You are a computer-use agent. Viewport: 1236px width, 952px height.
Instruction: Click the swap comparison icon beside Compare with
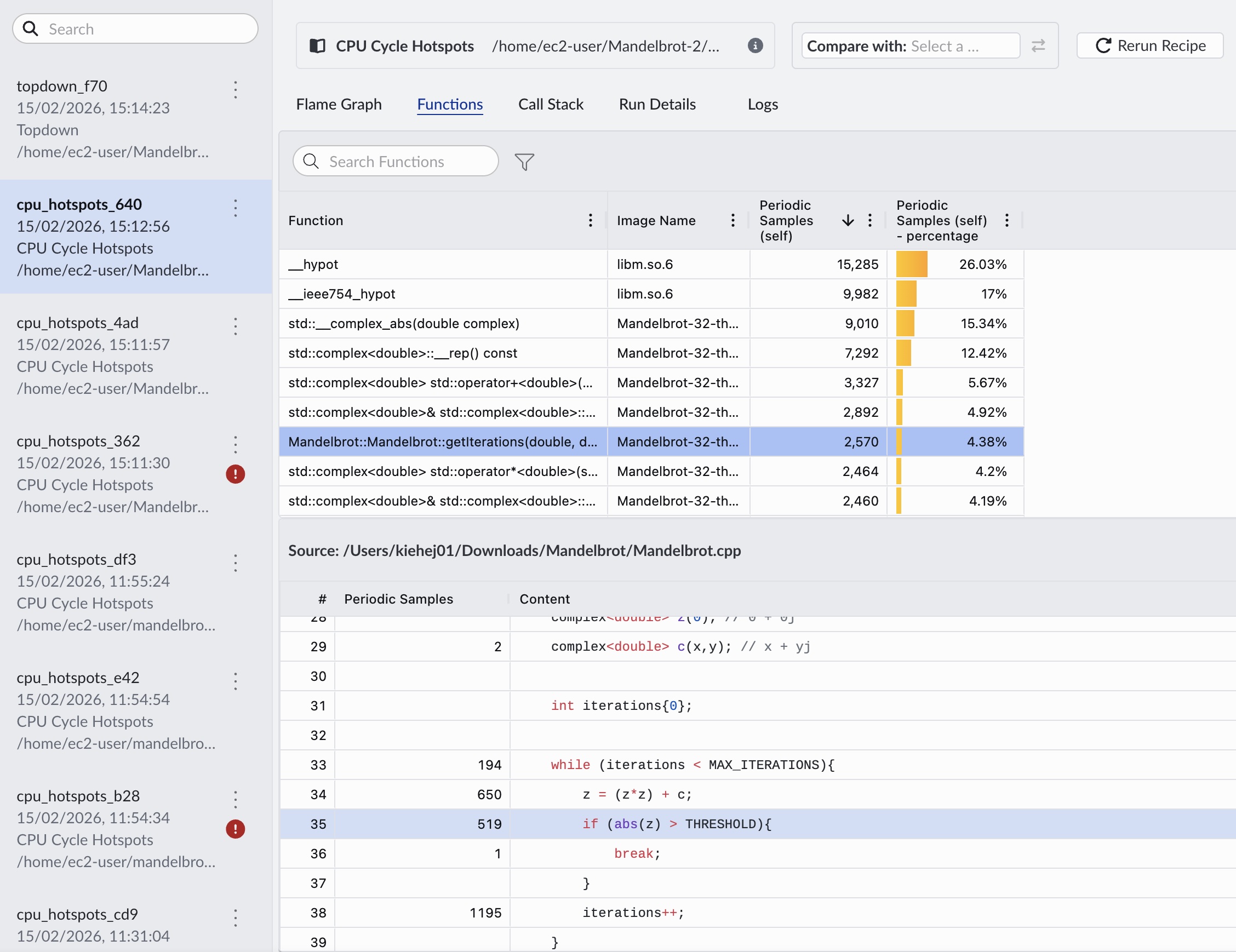point(1039,46)
